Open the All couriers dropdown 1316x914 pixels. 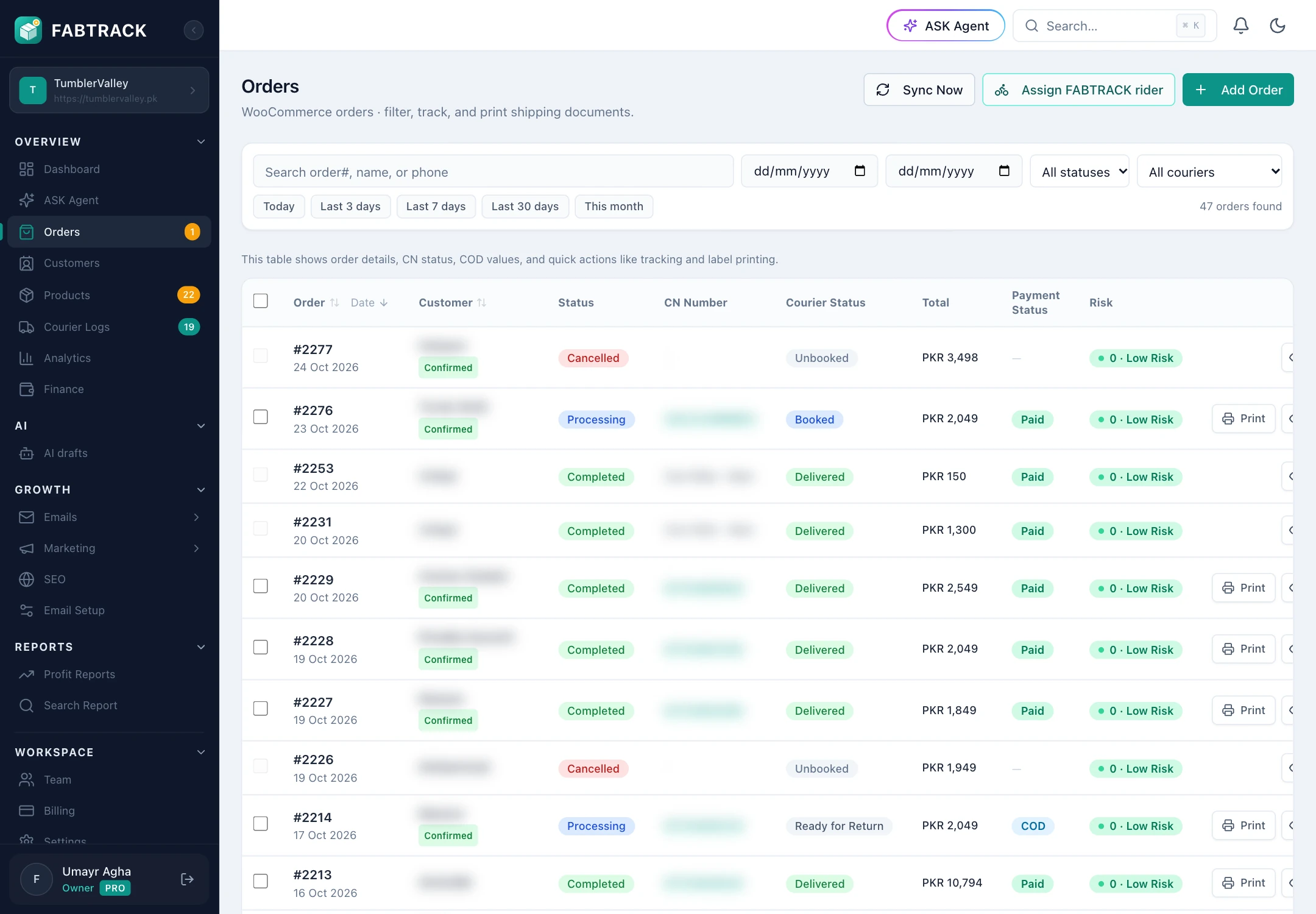pos(1209,171)
